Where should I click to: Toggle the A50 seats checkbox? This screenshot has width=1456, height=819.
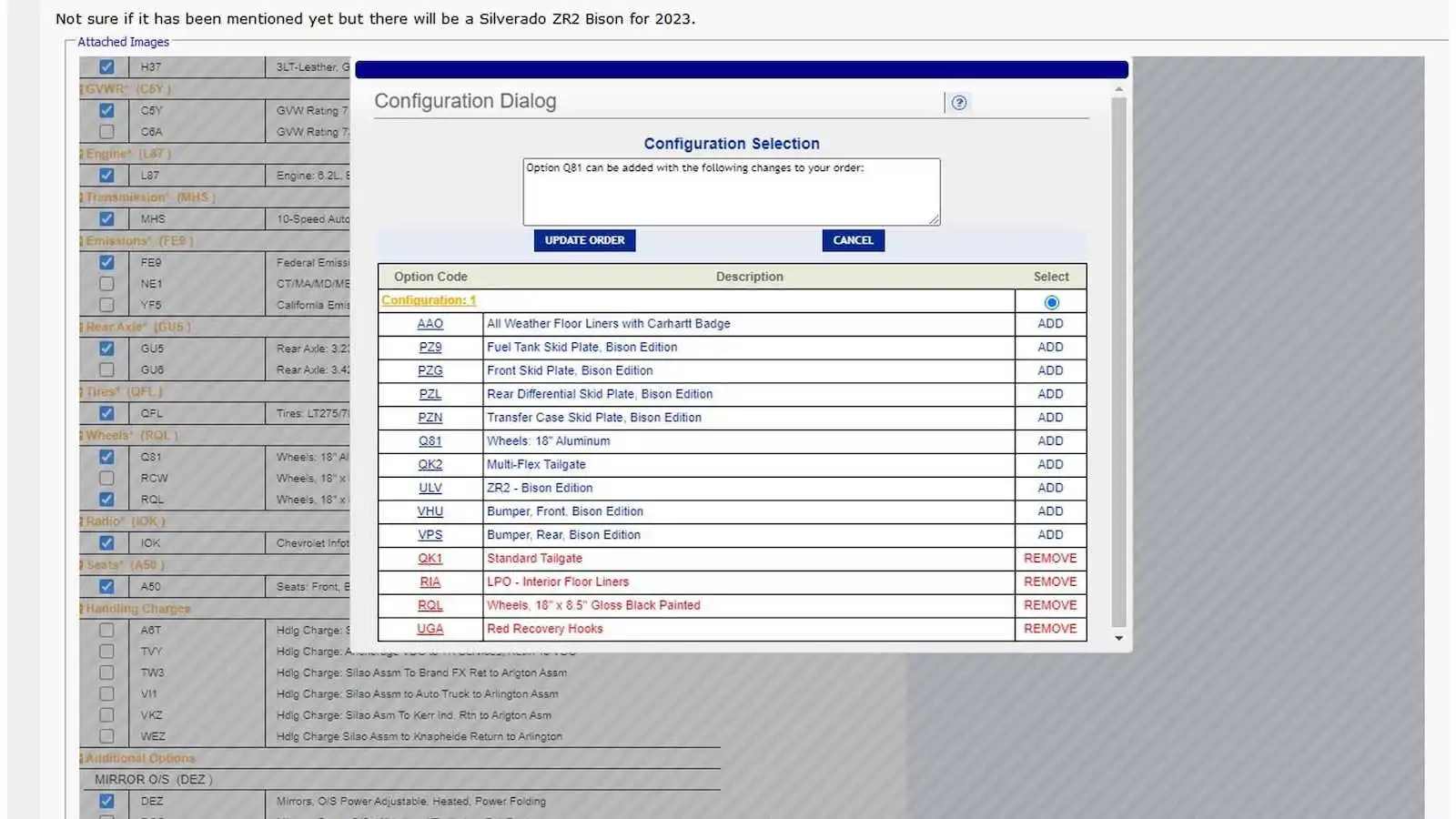point(106,587)
